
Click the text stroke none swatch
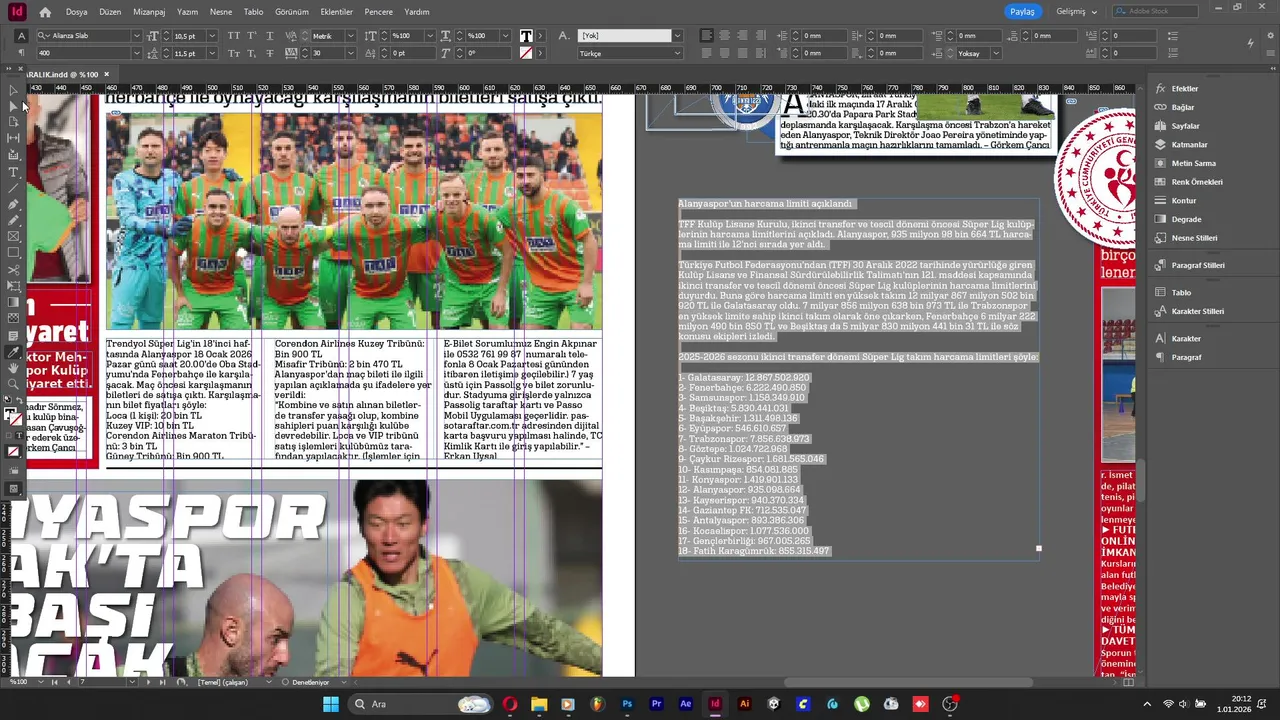(526, 53)
